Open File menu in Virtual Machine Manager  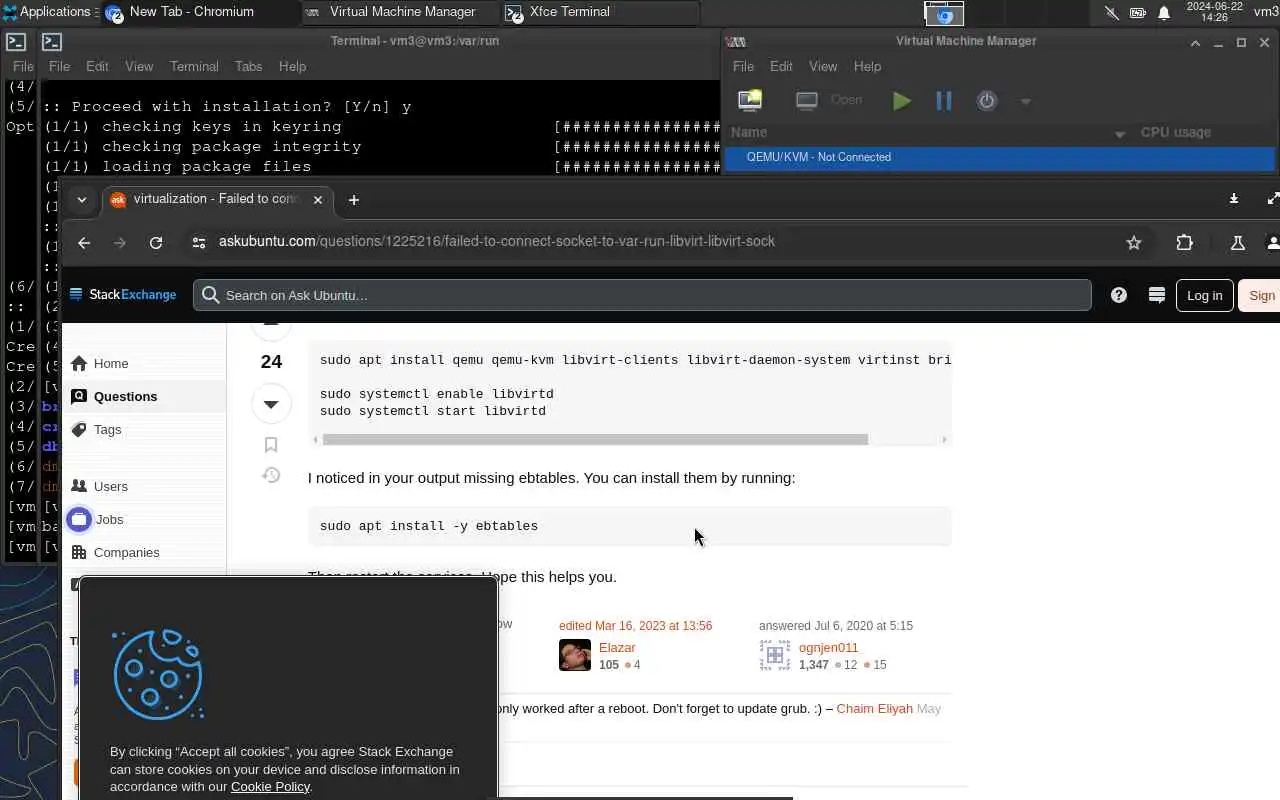pyautogui.click(x=743, y=66)
